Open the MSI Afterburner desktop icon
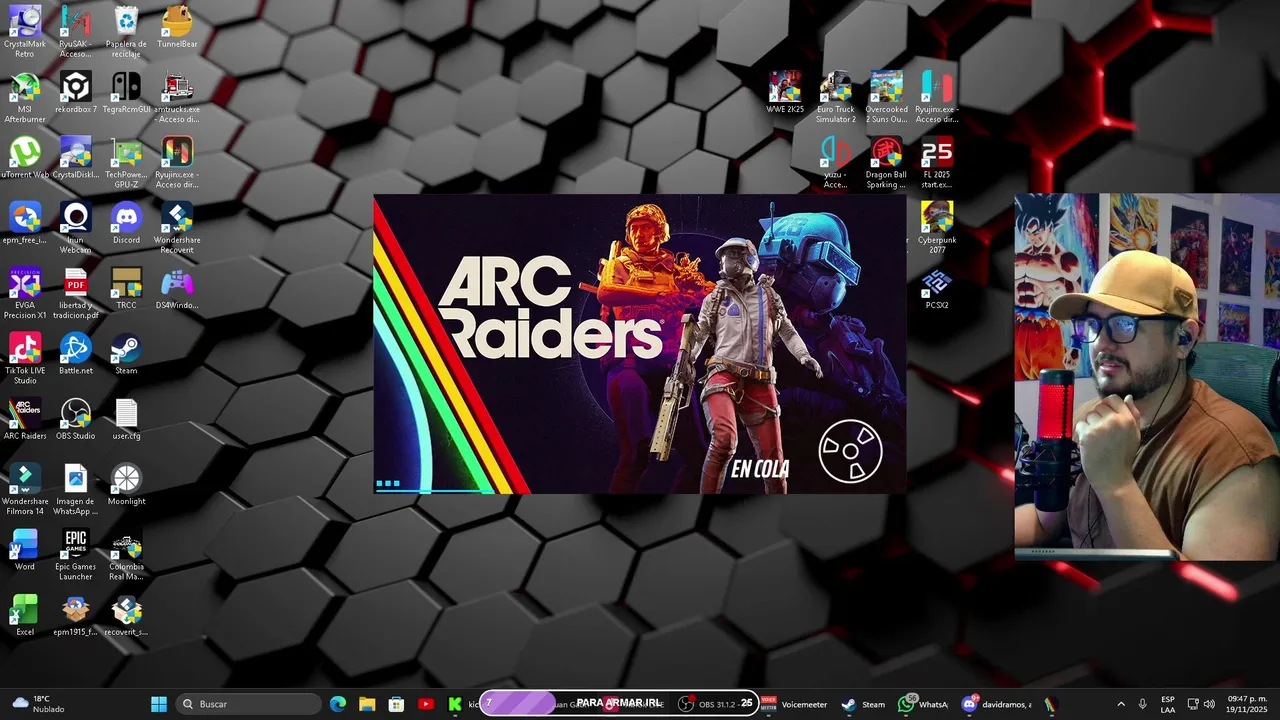The height and width of the screenshot is (720, 1280). coord(24,97)
